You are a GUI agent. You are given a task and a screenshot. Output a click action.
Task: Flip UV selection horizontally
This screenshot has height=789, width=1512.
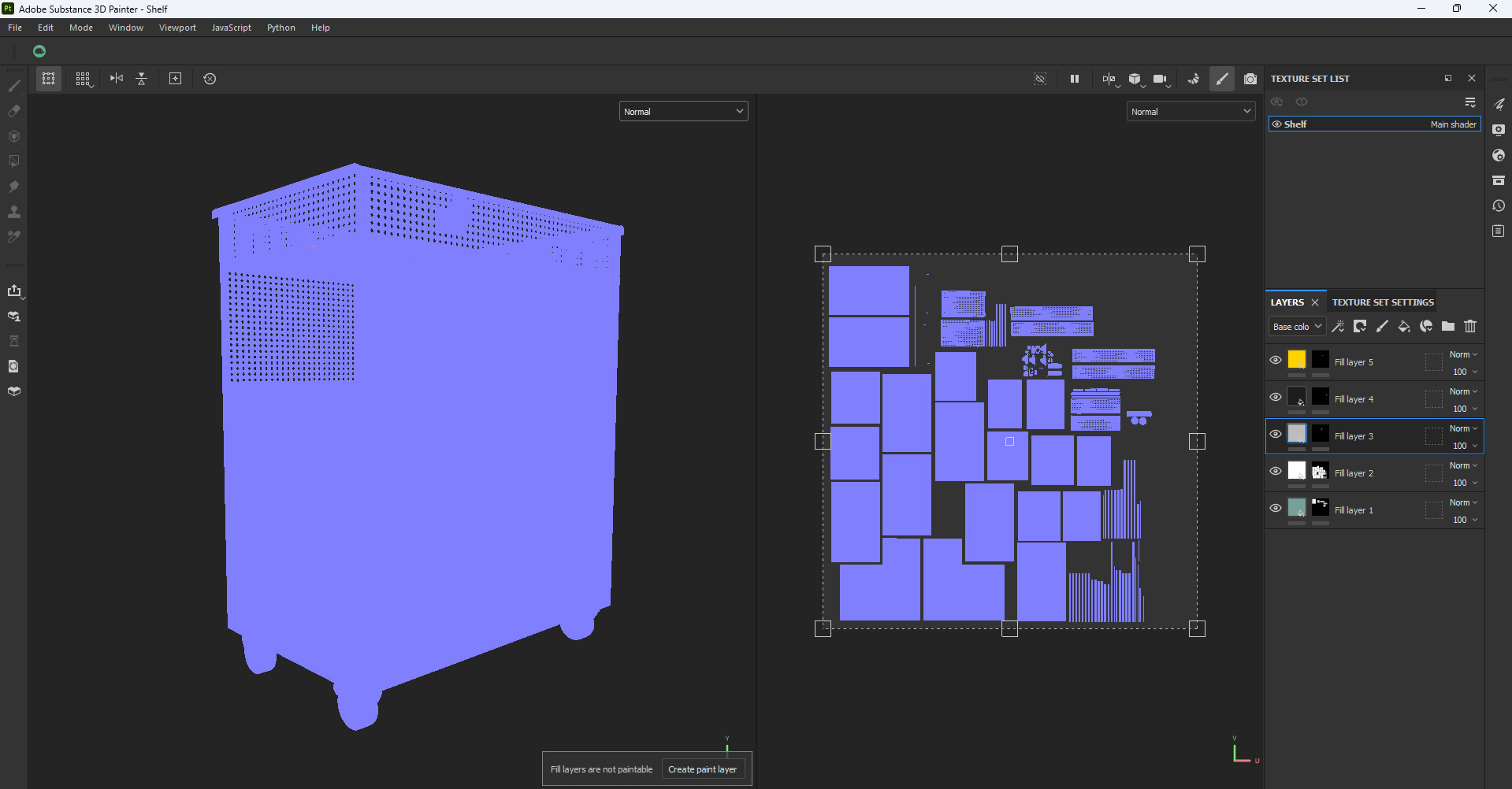tap(117, 79)
